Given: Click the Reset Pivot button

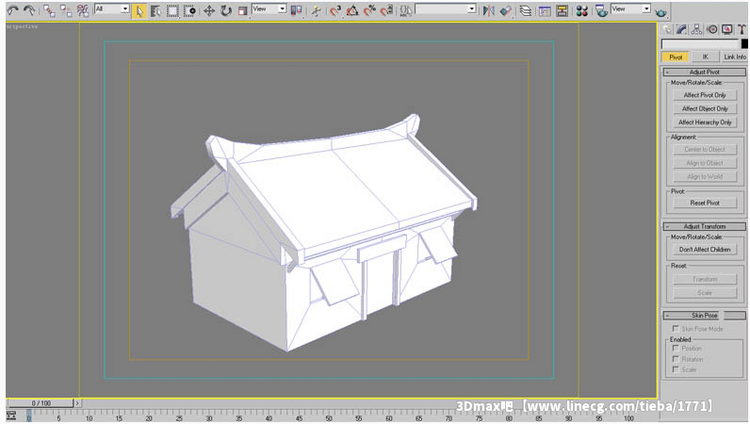Looking at the screenshot, I should pos(705,203).
